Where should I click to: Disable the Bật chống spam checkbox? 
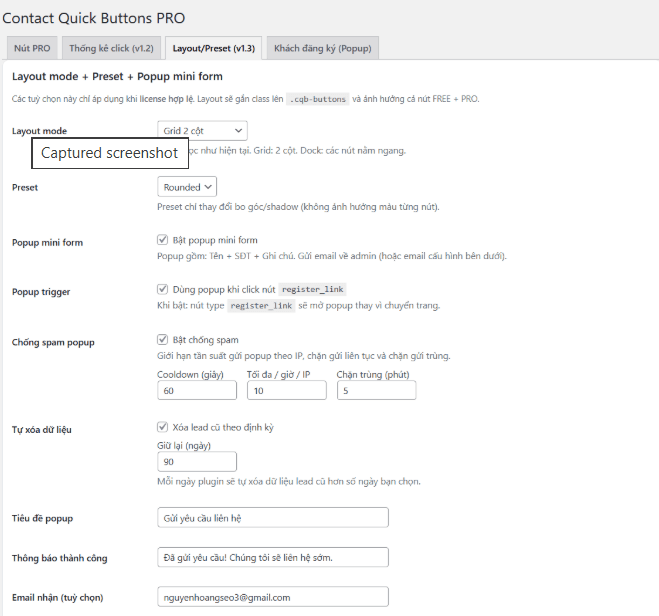coord(163,340)
